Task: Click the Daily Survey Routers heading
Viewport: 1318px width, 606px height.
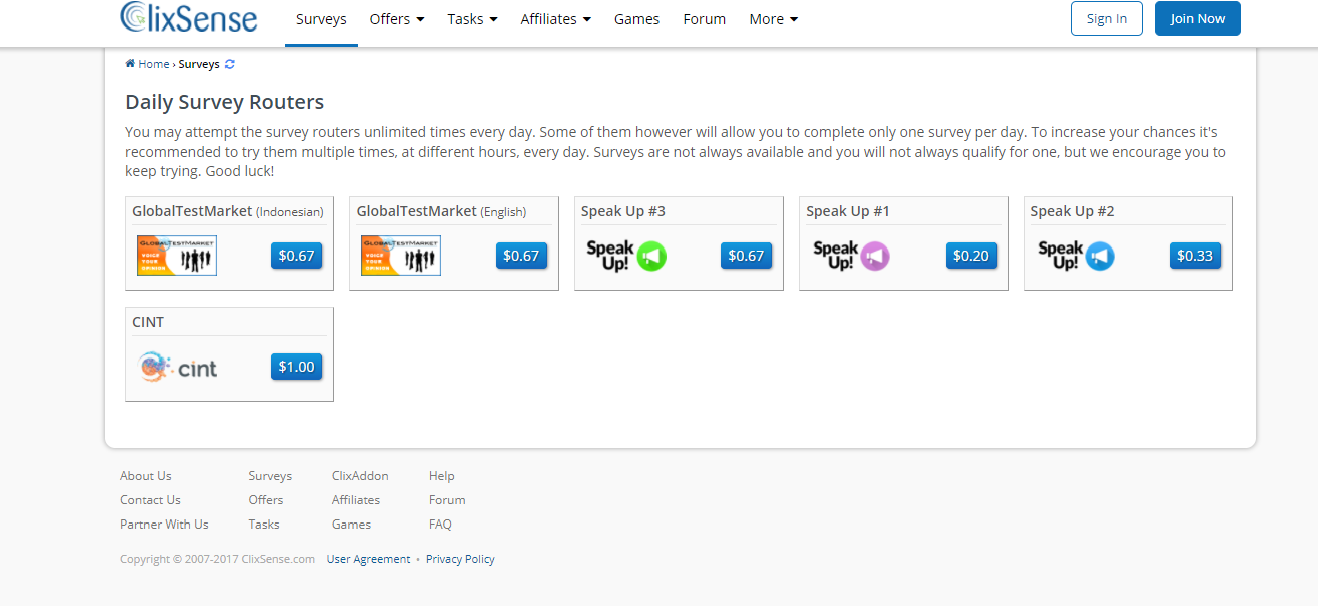Action: click(225, 102)
